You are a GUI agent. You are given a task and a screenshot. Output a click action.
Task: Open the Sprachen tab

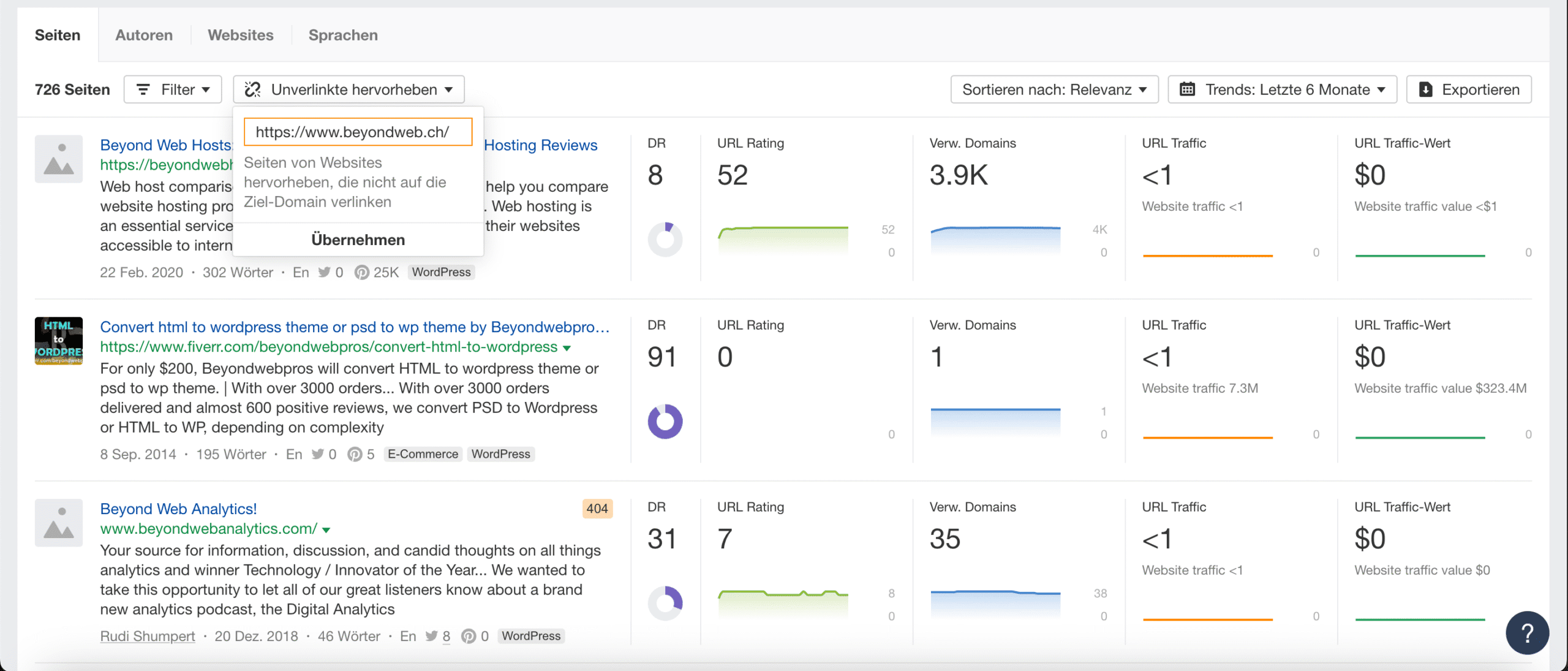[343, 35]
